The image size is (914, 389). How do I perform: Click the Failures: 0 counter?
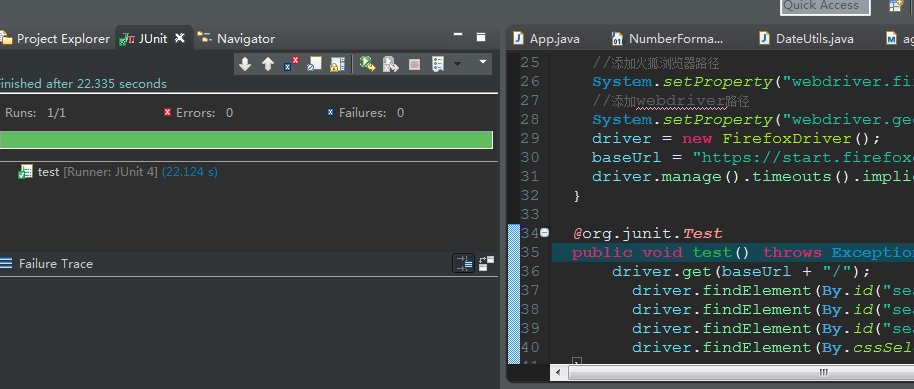coord(365,113)
